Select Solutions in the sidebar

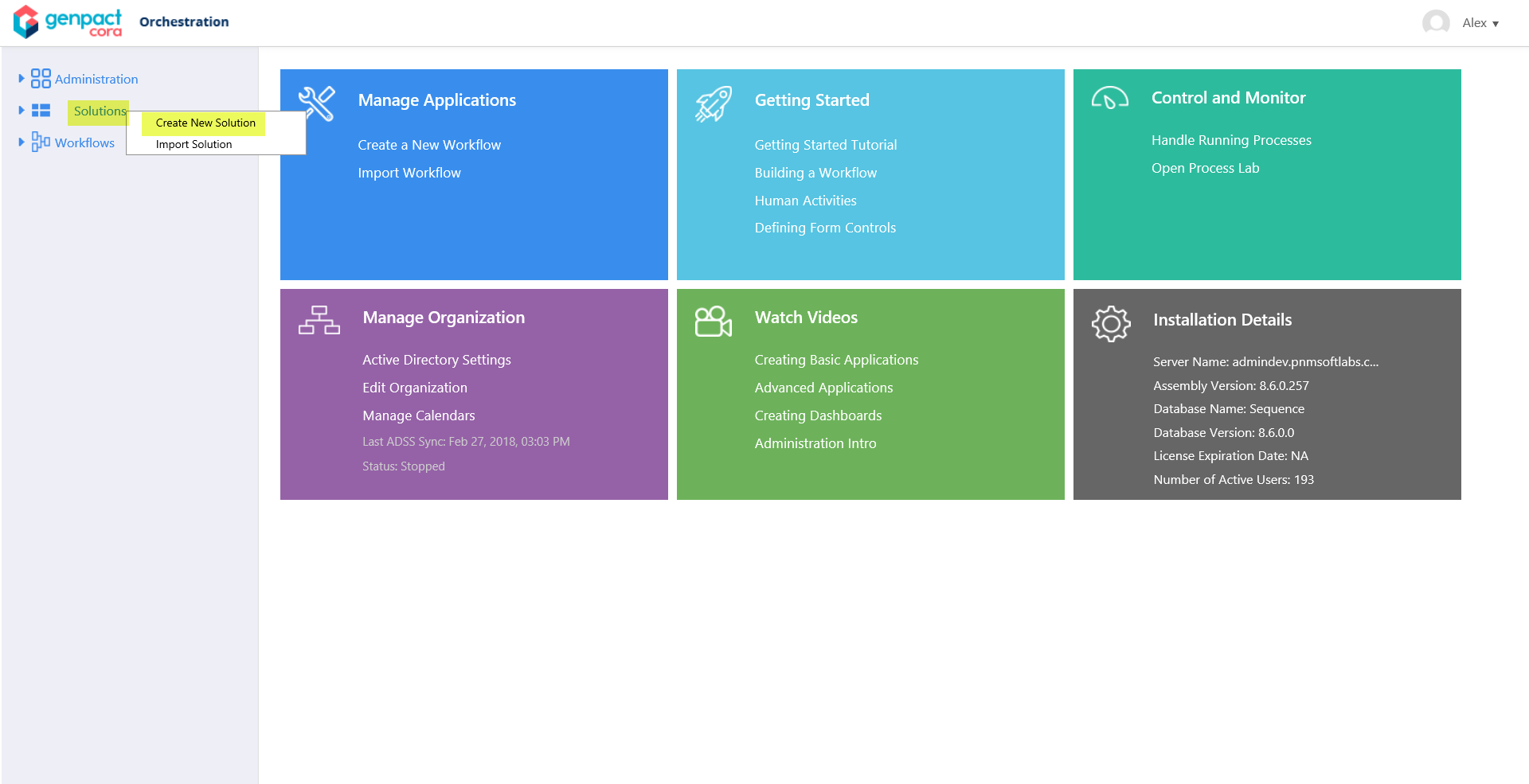tap(100, 111)
